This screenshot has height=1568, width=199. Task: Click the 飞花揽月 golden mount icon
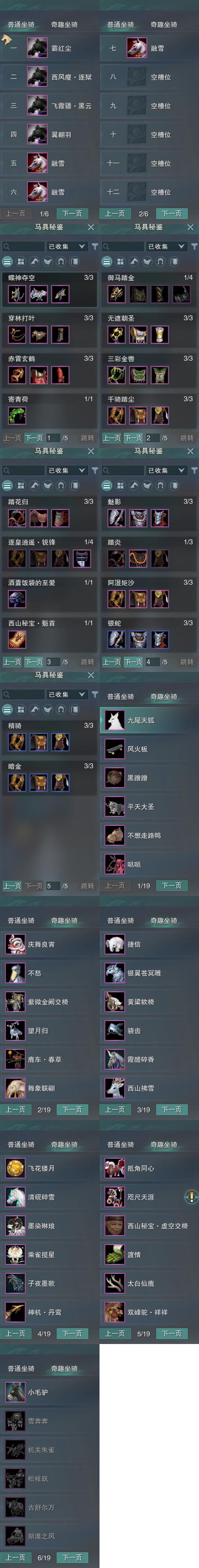click(14, 1168)
